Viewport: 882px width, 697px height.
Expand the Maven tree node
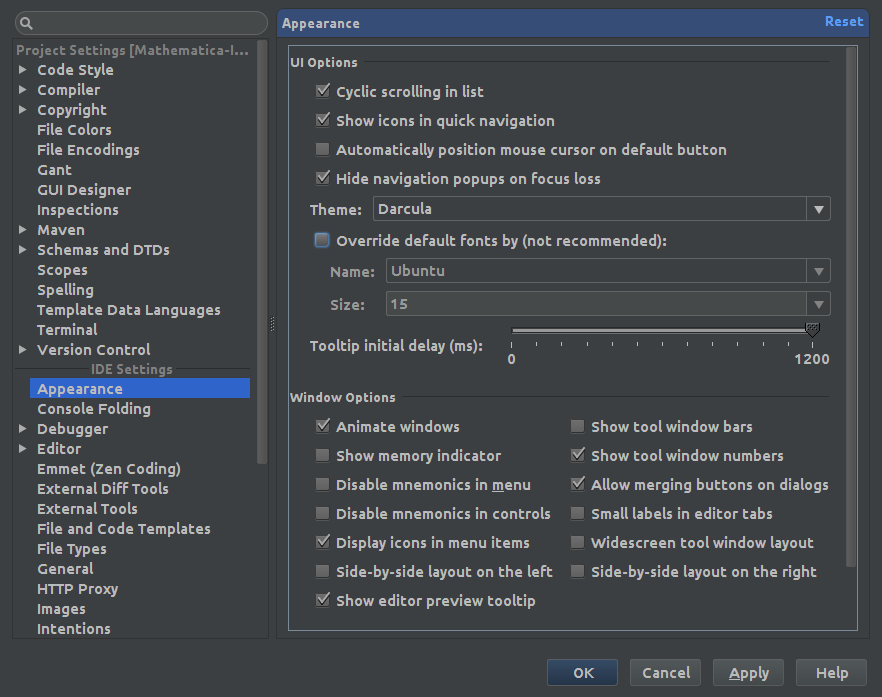coord(22,230)
